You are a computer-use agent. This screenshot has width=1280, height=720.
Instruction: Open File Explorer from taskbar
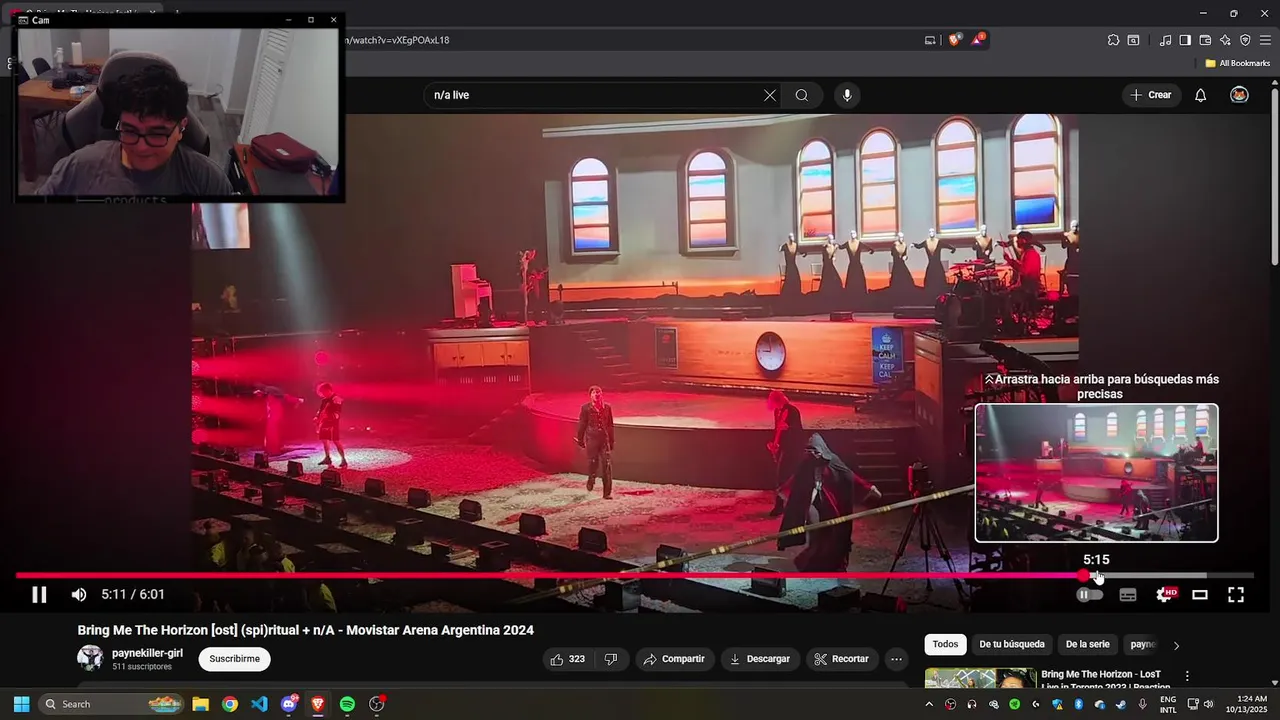pos(200,704)
